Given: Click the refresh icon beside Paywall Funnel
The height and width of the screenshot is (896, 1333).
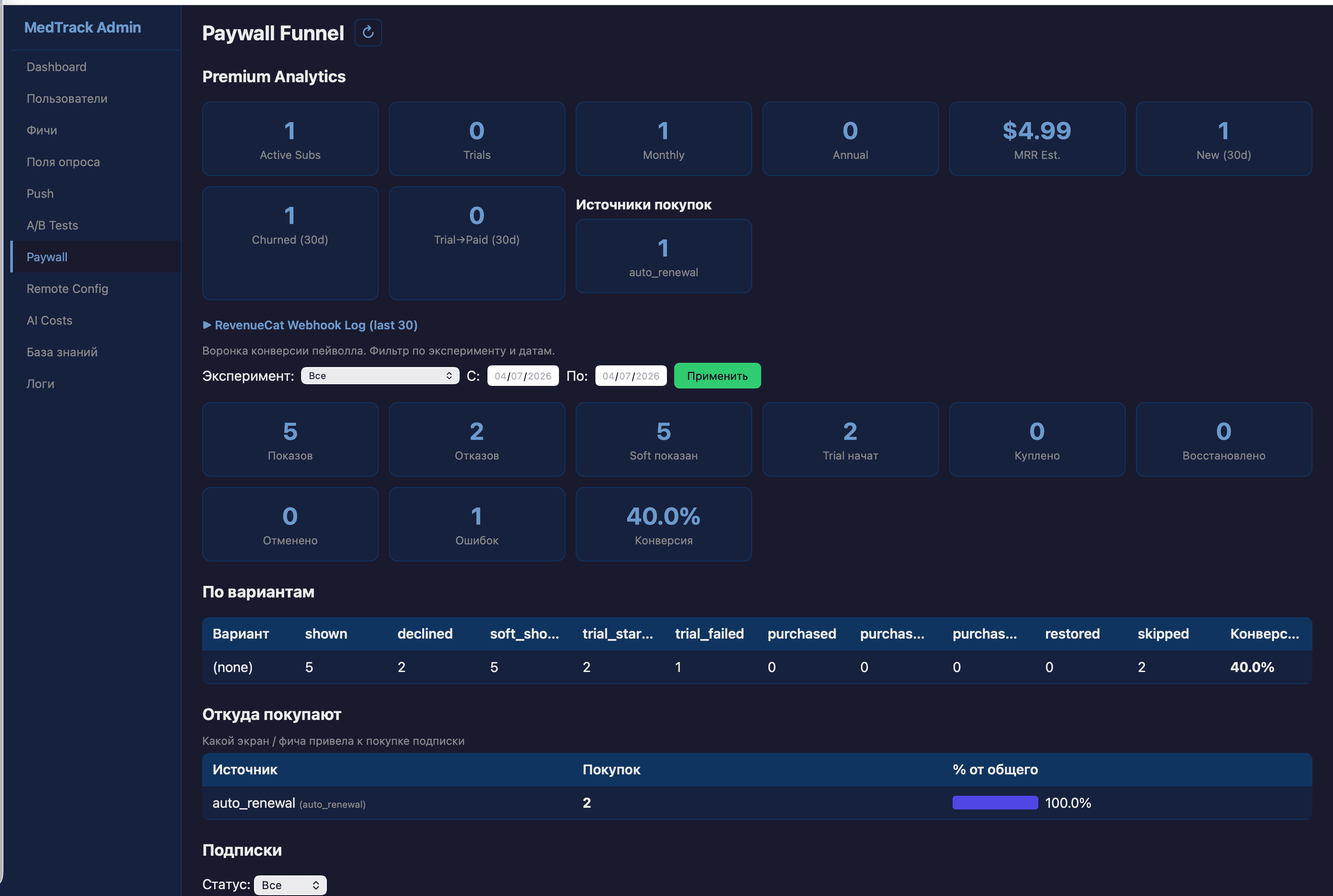Looking at the screenshot, I should 368,33.
